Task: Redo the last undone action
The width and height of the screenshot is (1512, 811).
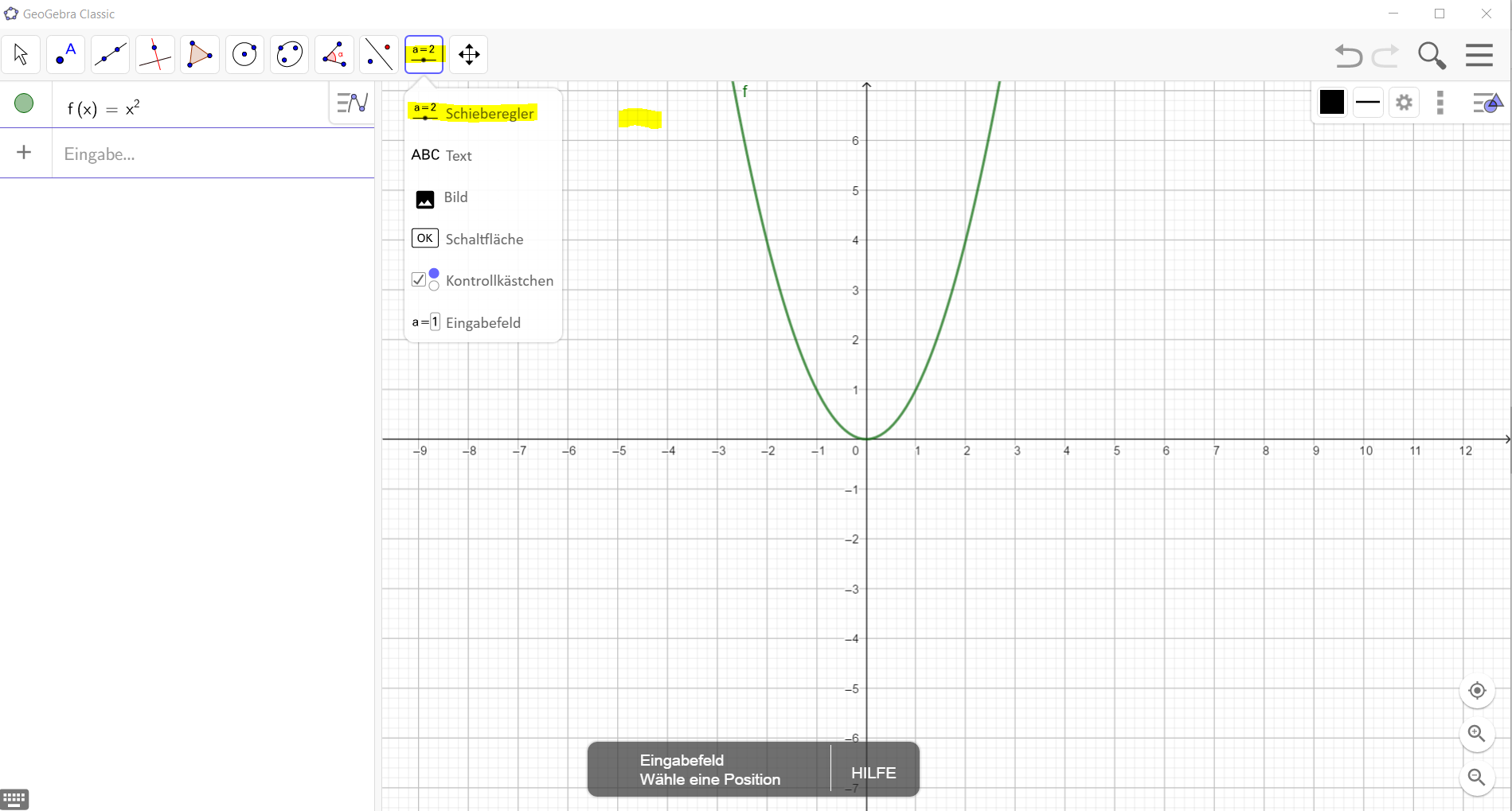Action: click(1386, 56)
